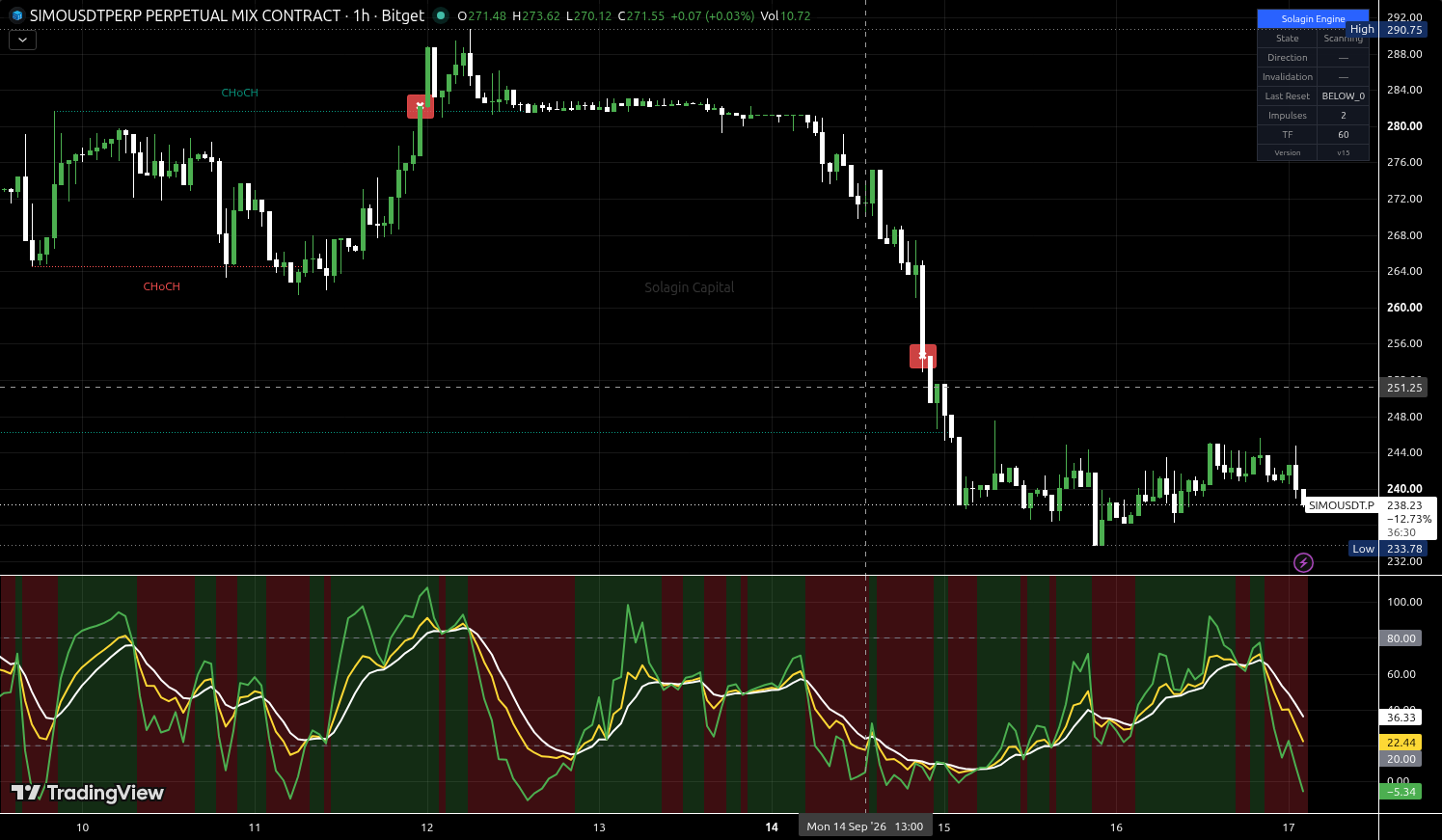The image size is (1442, 840).
Task: Click the Solagin Engine table header
Action: (x=1313, y=19)
